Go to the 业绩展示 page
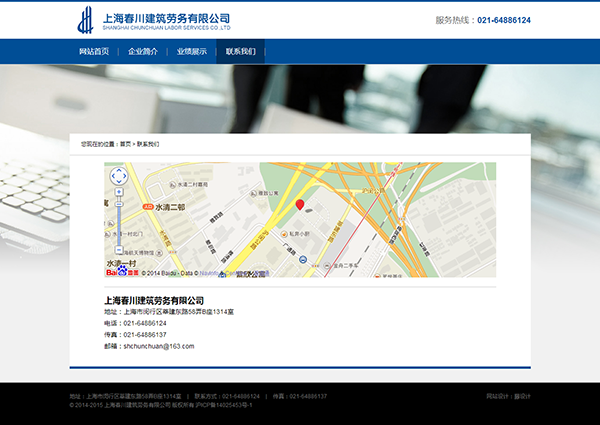This screenshot has height=425, width=600. [x=192, y=51]
